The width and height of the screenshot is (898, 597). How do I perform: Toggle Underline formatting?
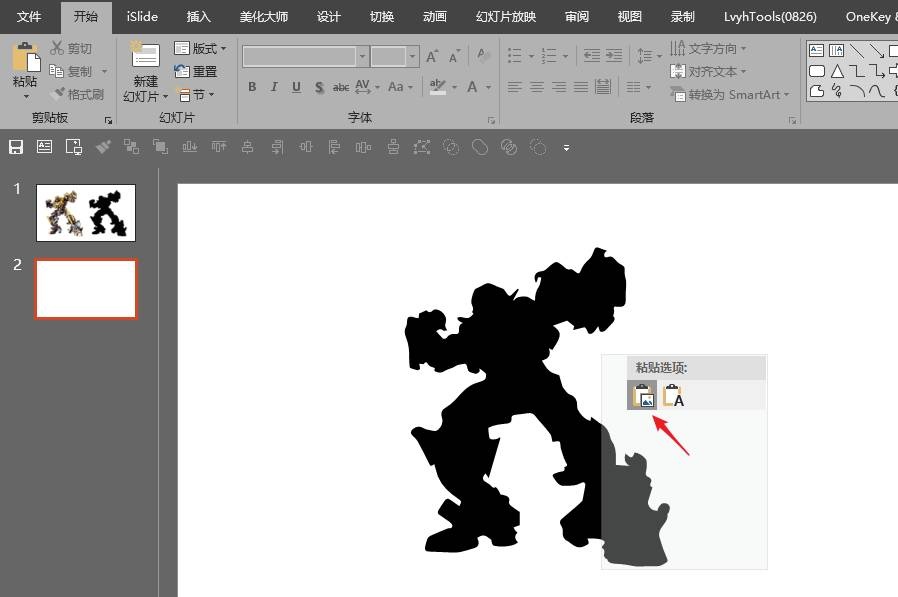point(296,87)
